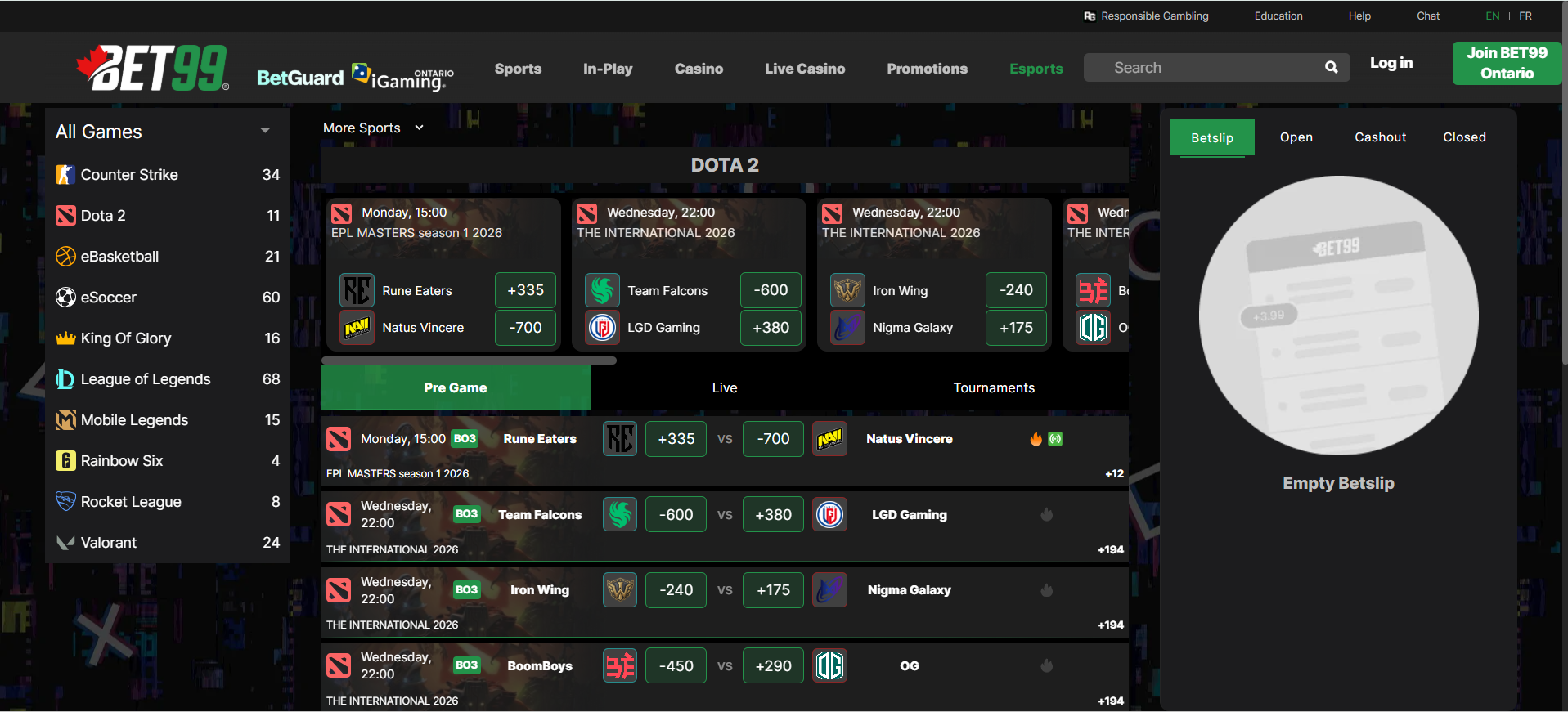Click the Rainbow Six icon
This screenshot has height=712, width=1568.
click(65, 461)
